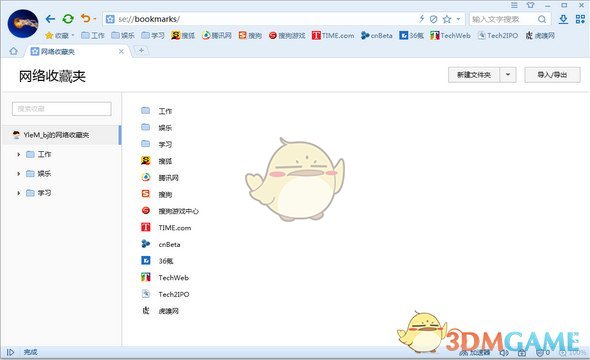Click the 加速器 status bar item

click(x=475, y=352)
